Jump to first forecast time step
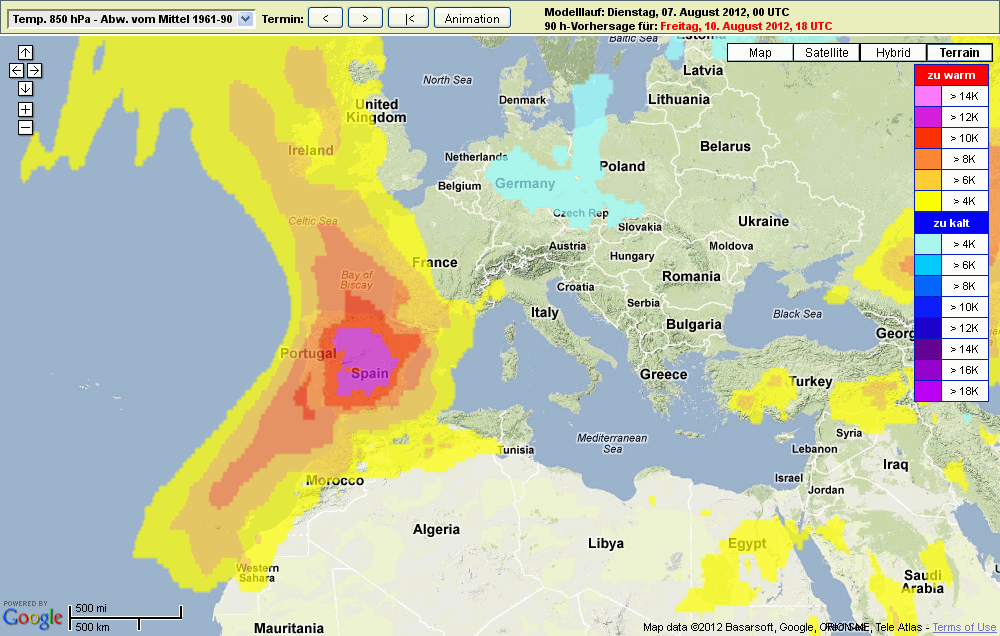Image resolution: width=1000 pixels, height=636 pixels. pyautogui.click(x=409, y=18)
